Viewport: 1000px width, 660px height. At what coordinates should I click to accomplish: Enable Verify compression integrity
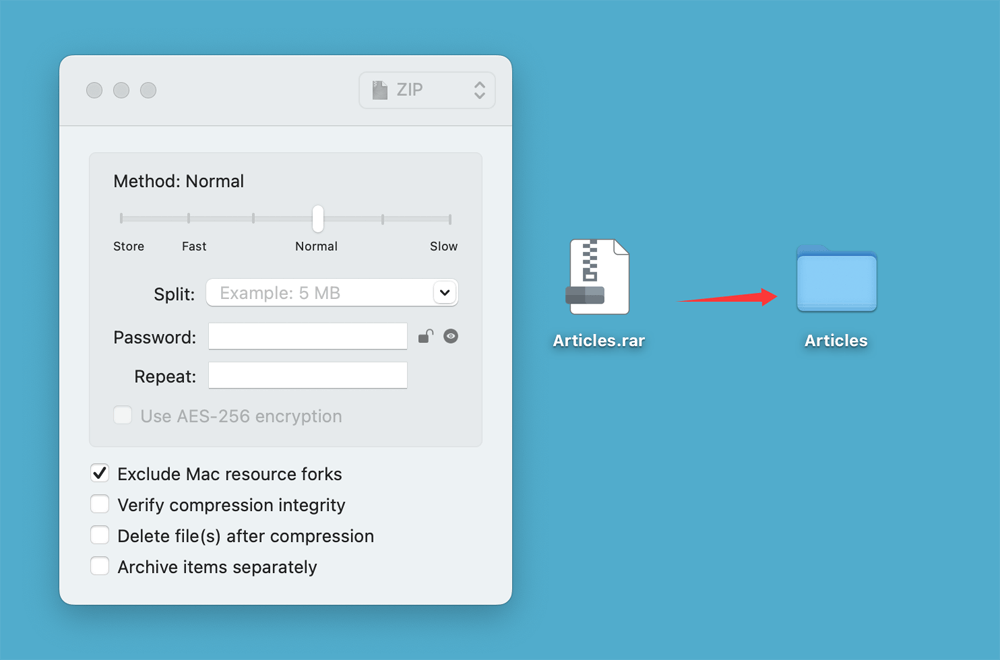point(100,504)
